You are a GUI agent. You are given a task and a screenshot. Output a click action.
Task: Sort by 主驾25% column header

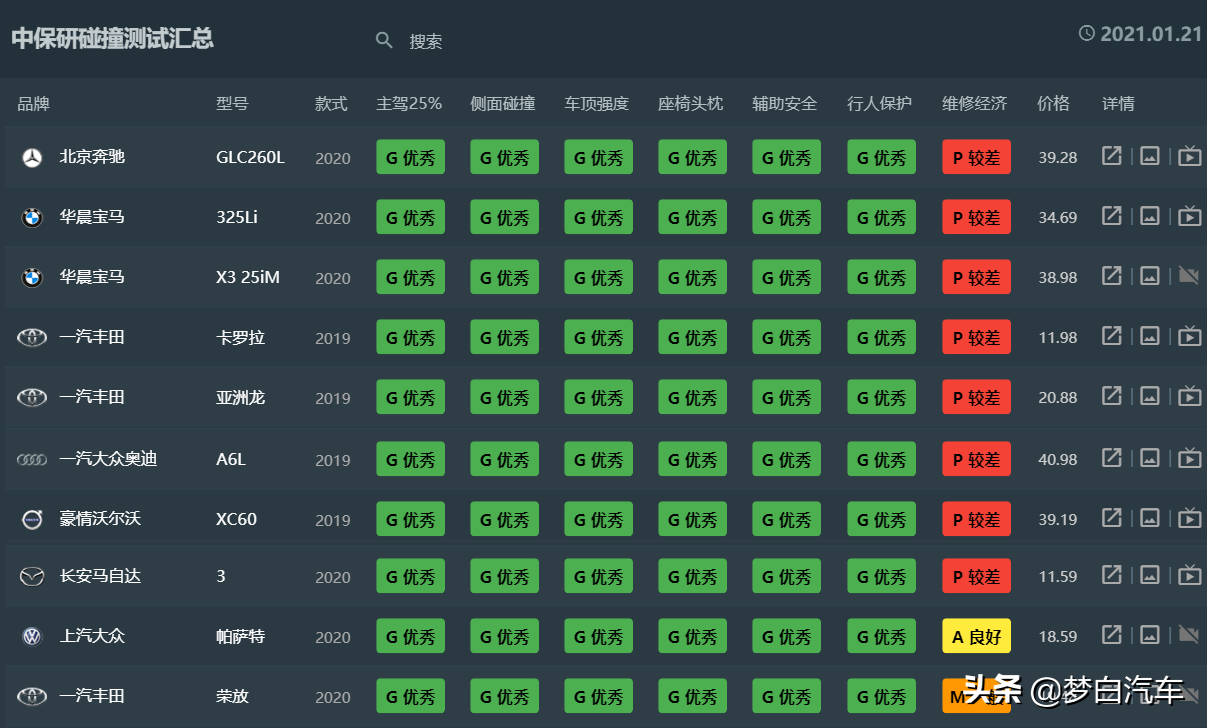[409, 103]
